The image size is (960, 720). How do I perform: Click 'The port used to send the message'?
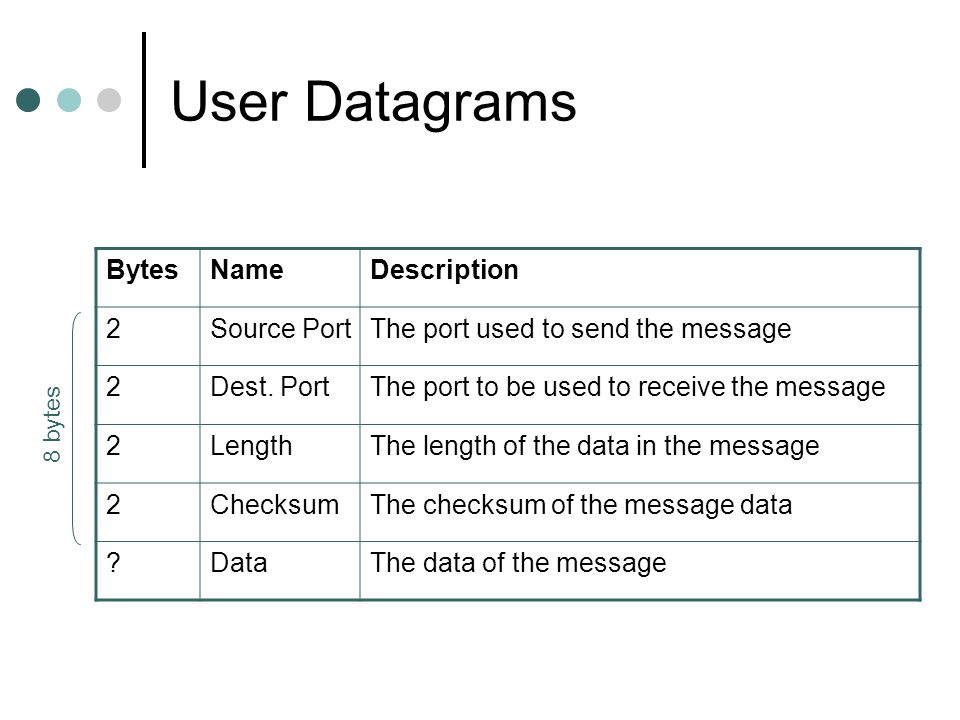pos(581,329)
